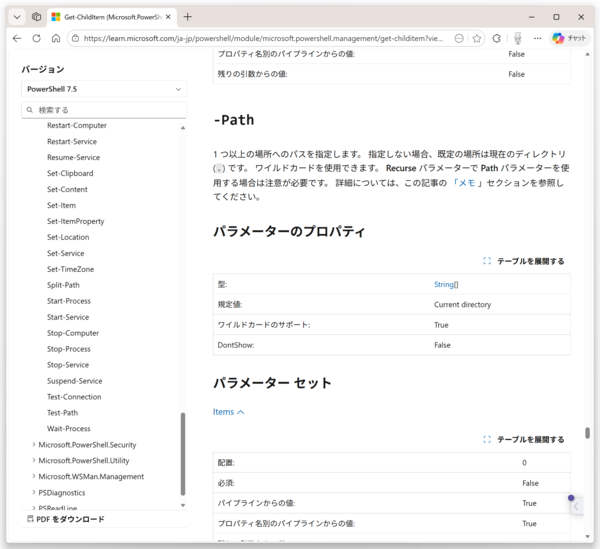Open Set-Service article
Viewport: 600px width, 549px height.
pyautogui.click(x=66, y=253)
